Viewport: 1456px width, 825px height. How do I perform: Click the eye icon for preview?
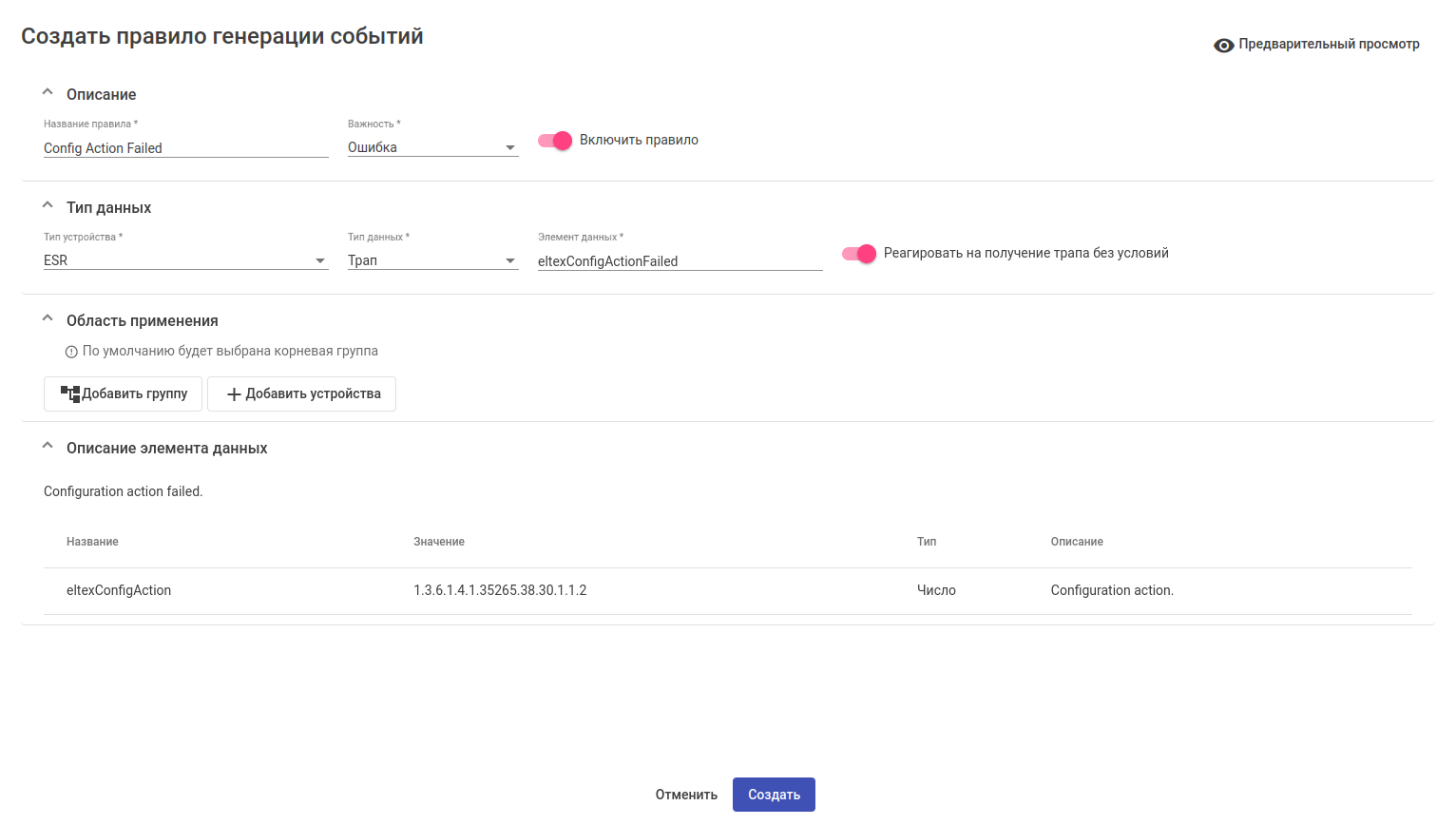tap(1223, 46)
